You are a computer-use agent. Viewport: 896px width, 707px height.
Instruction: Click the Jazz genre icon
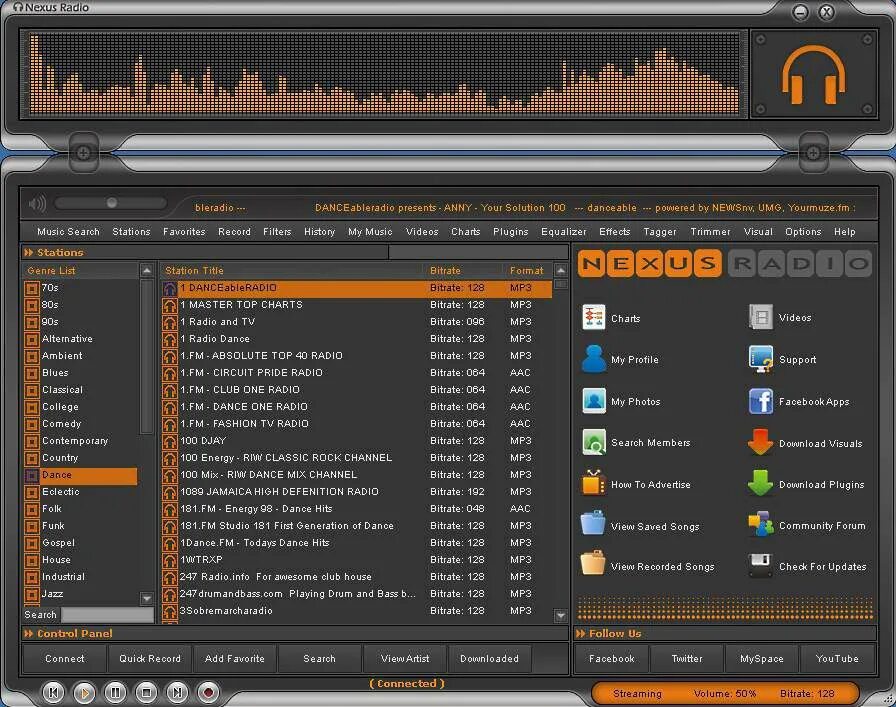pos(32,594)
